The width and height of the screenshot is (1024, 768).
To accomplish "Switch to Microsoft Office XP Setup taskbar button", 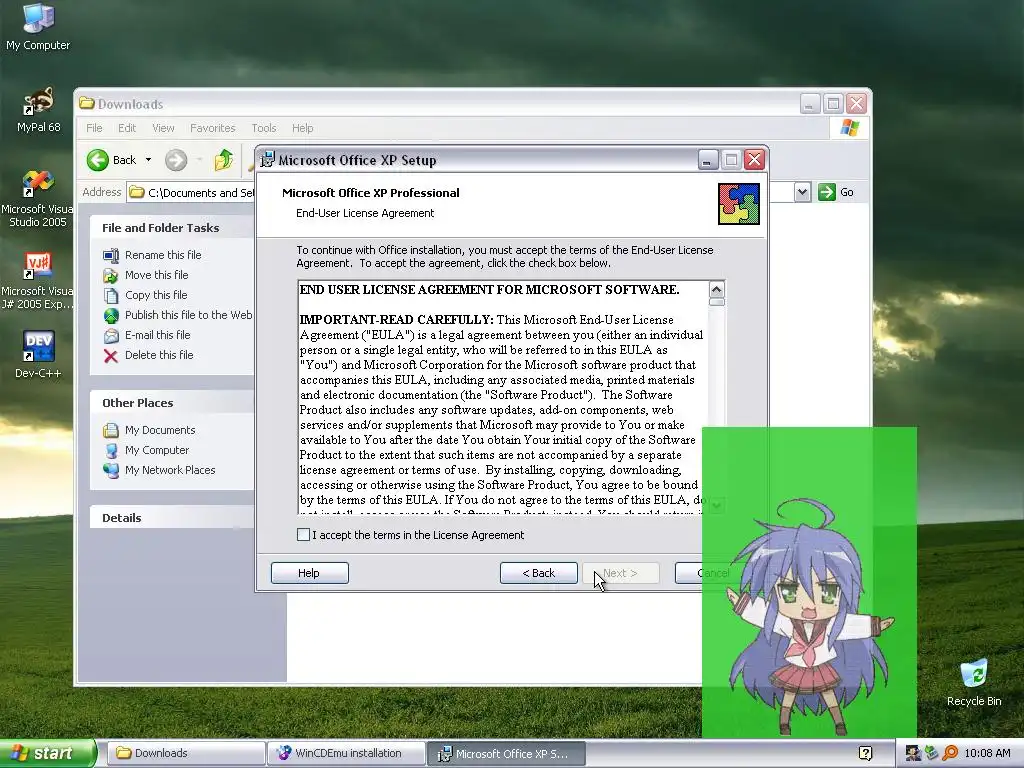I will coord(506,754).
